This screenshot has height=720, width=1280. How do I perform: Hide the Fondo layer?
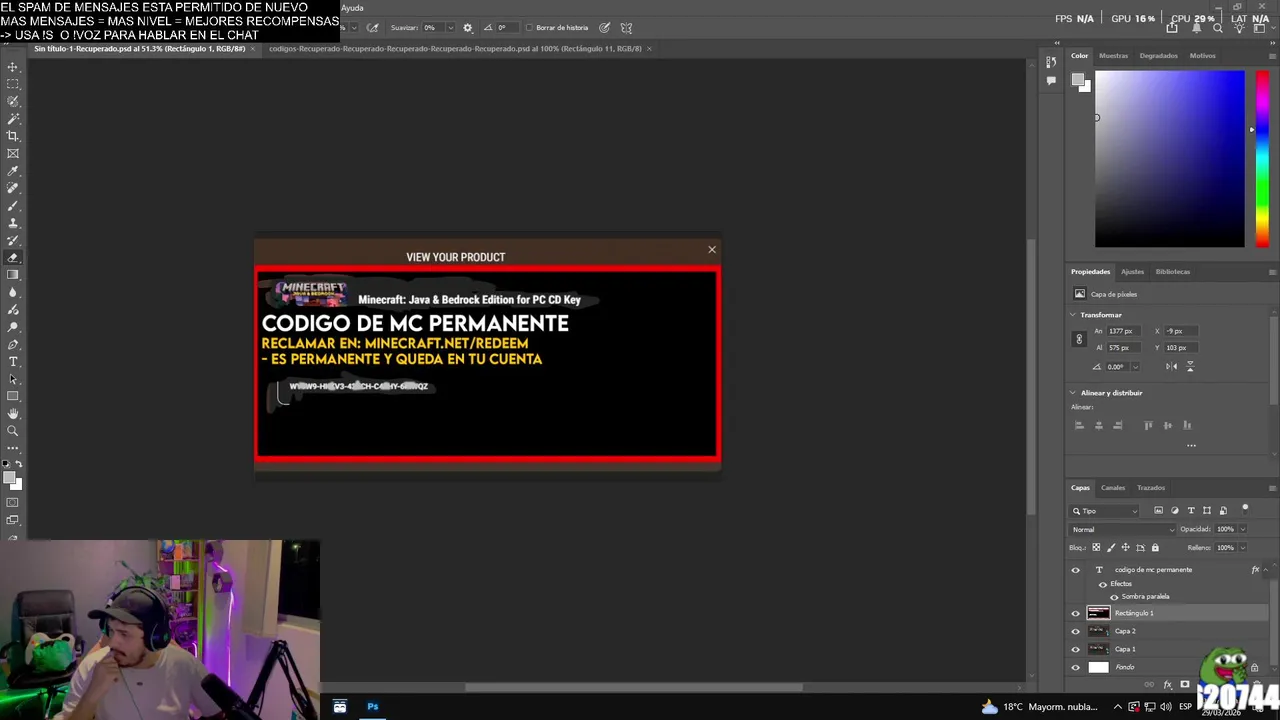[x=1076, y=667]
